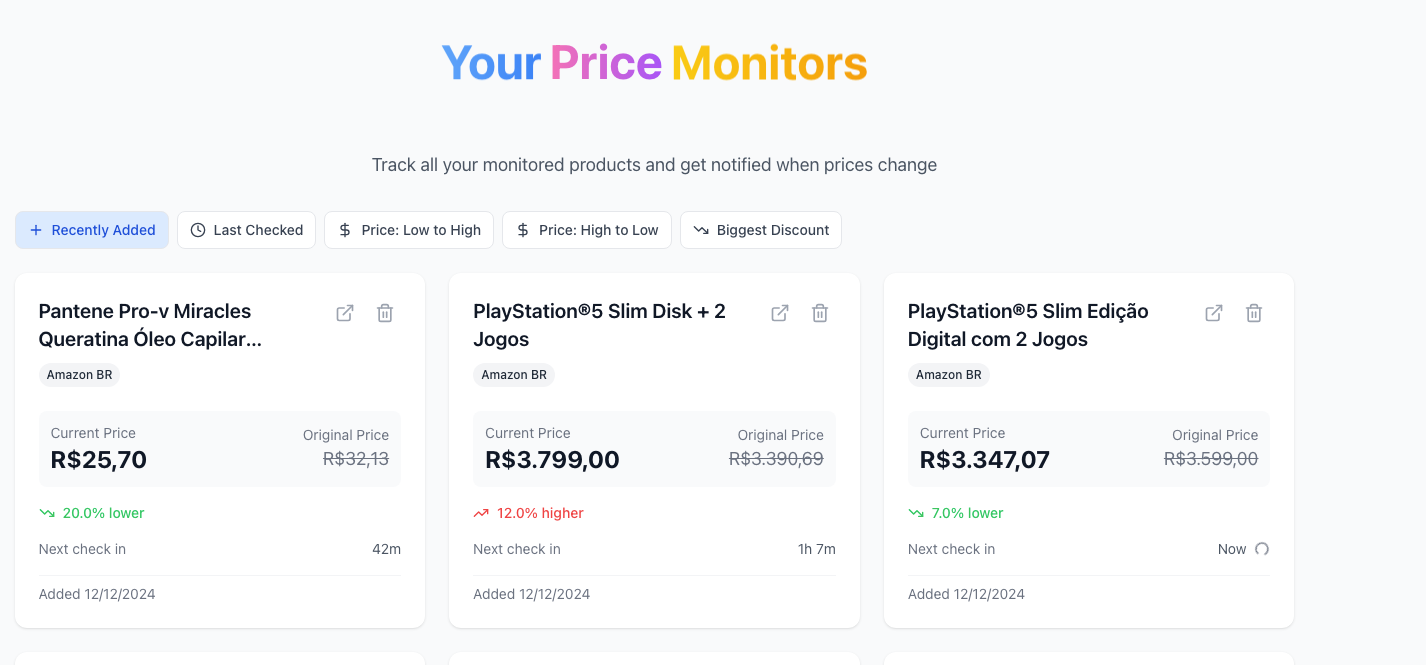Sort by Biggest Discount
Screen dimensions: 1426x665
tap(761, 230)
